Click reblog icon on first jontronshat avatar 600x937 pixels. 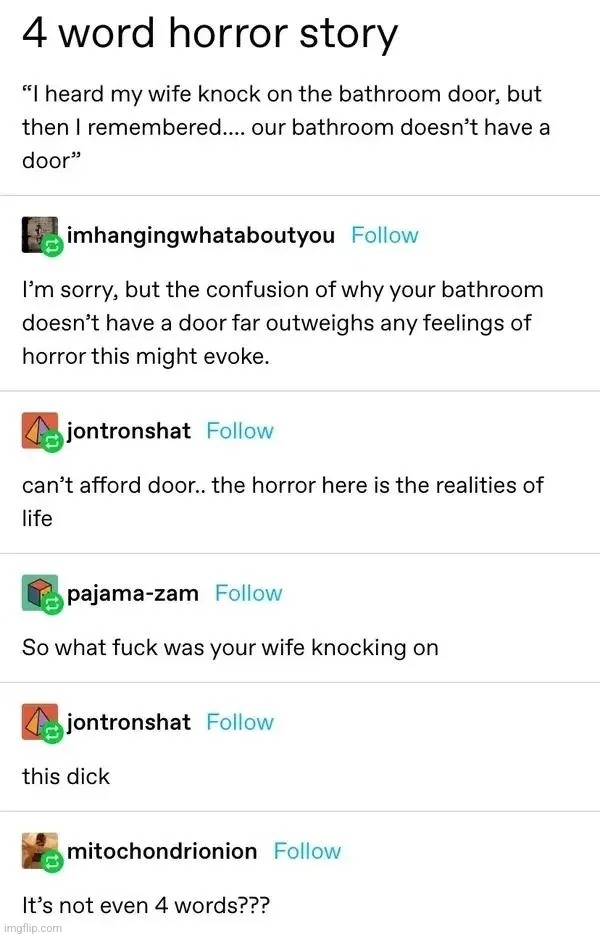click(53, 442)
